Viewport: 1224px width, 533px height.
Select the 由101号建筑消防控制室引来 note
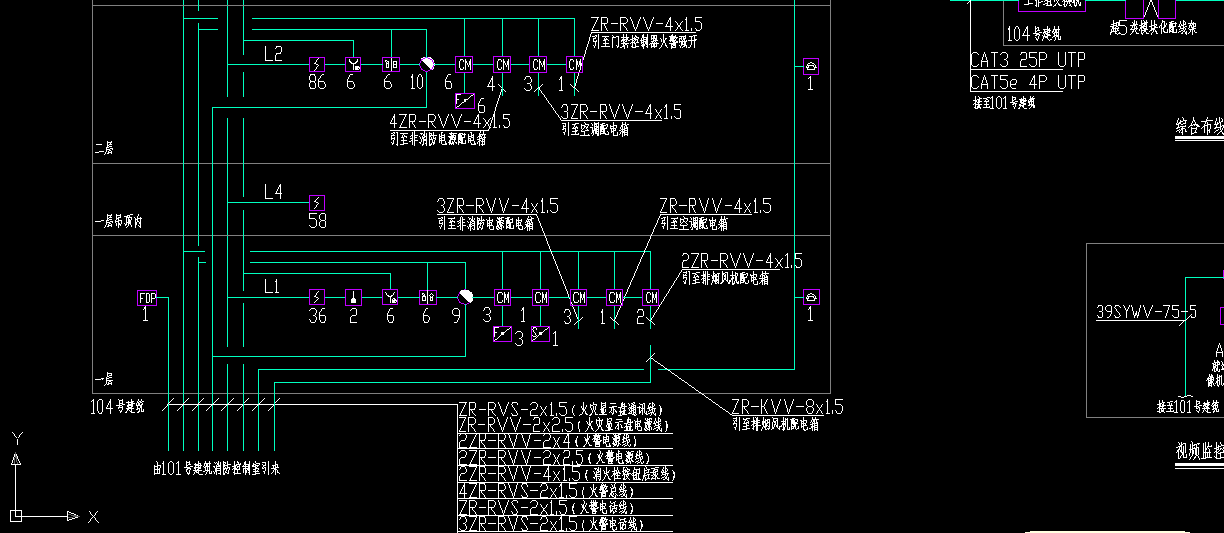[216, 467]
